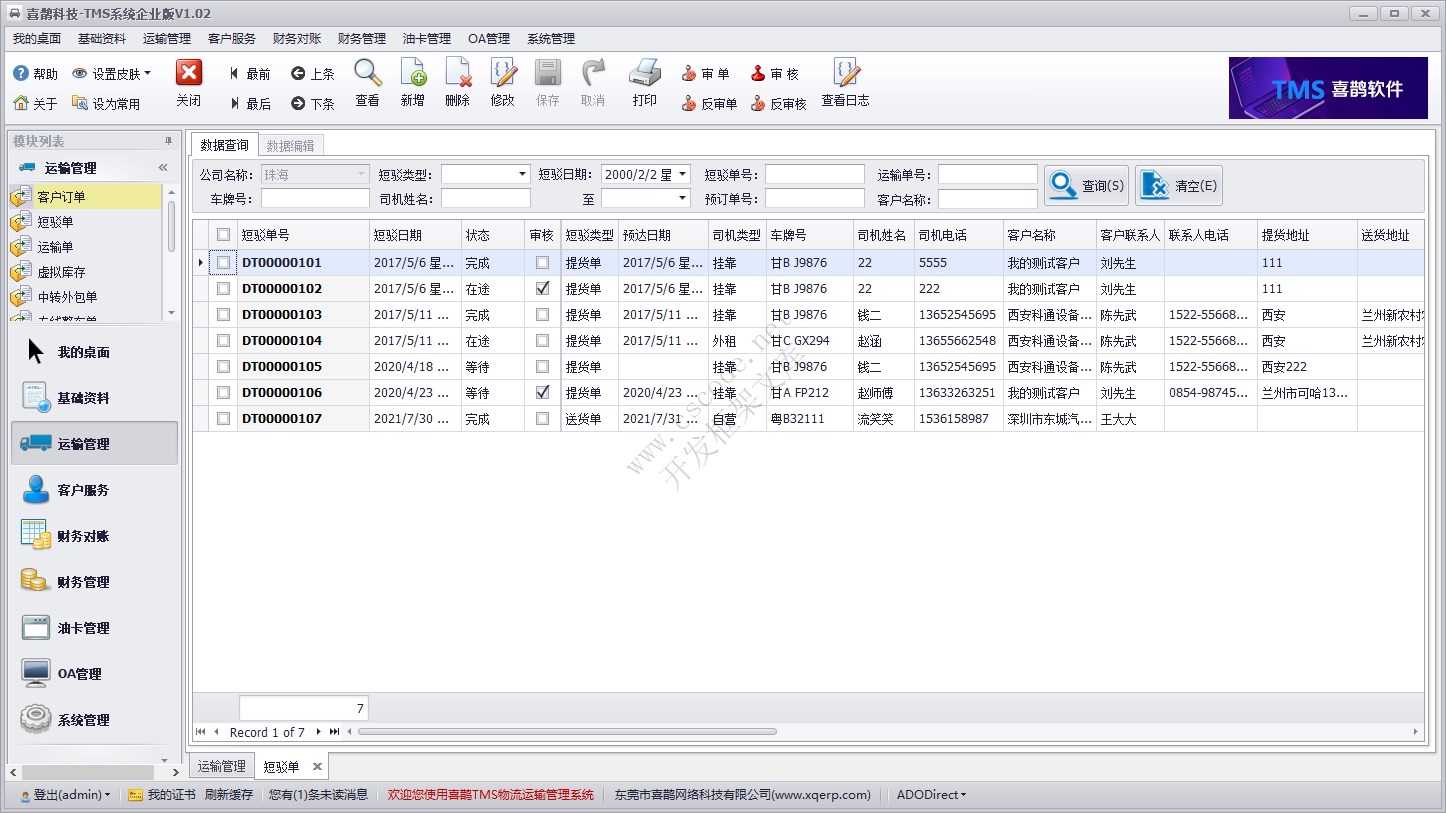The height and width of the screenshot is (813, 1446).
Task: Tick row checkbox for DT00000103
Action: [x=223, y=315]
